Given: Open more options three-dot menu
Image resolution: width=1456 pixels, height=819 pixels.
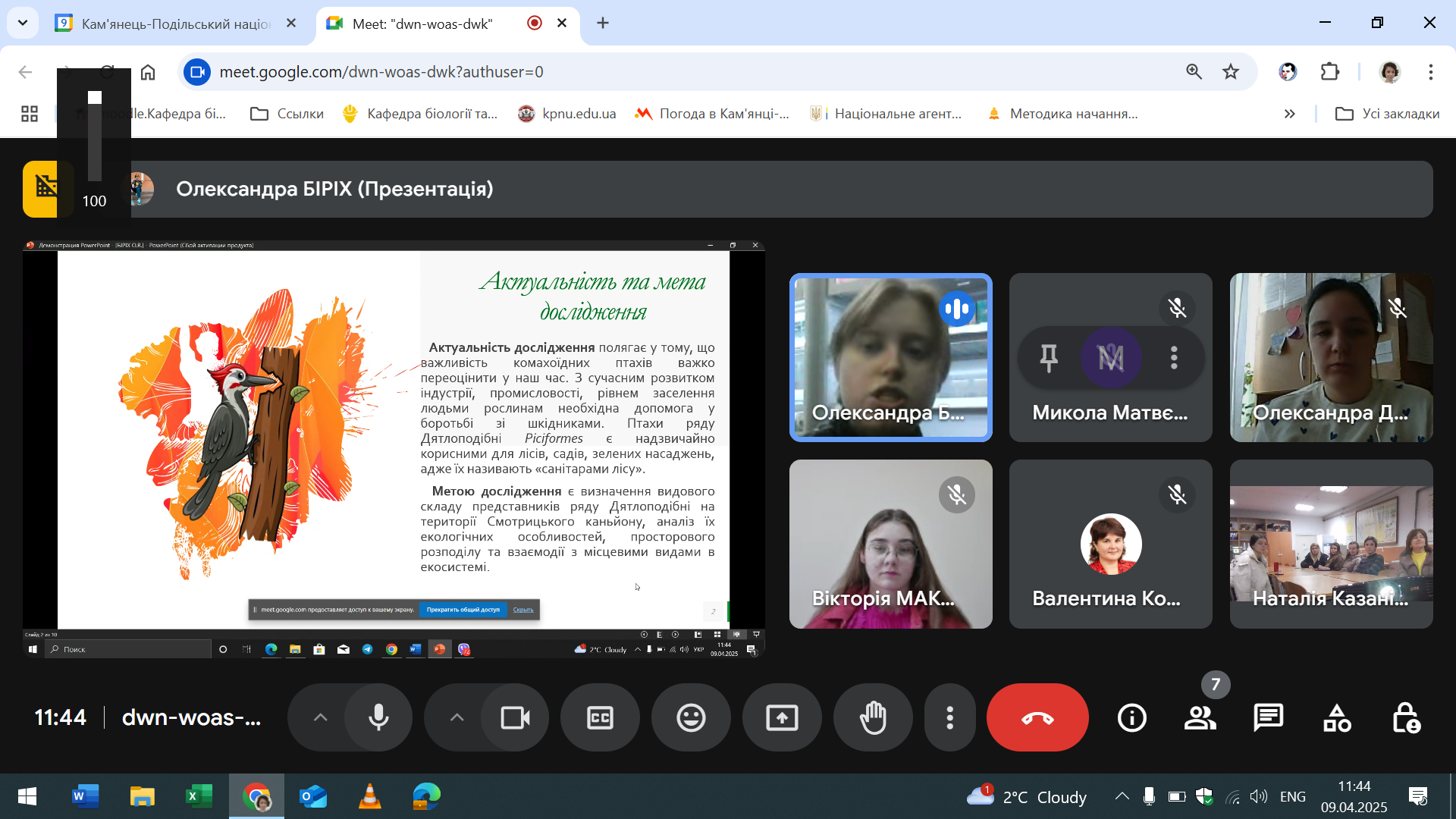Looking at the screenshot, I should tap(949, 717).
